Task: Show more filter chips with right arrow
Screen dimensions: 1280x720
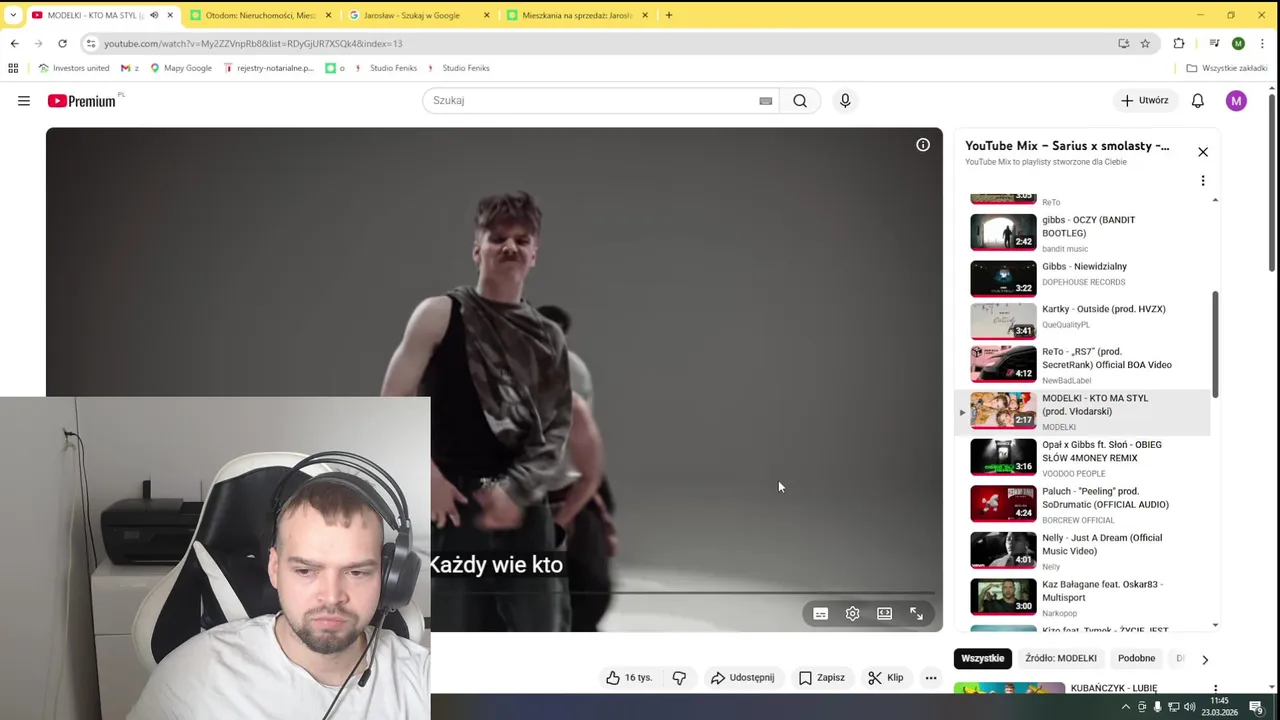Action: [1204, 659]
